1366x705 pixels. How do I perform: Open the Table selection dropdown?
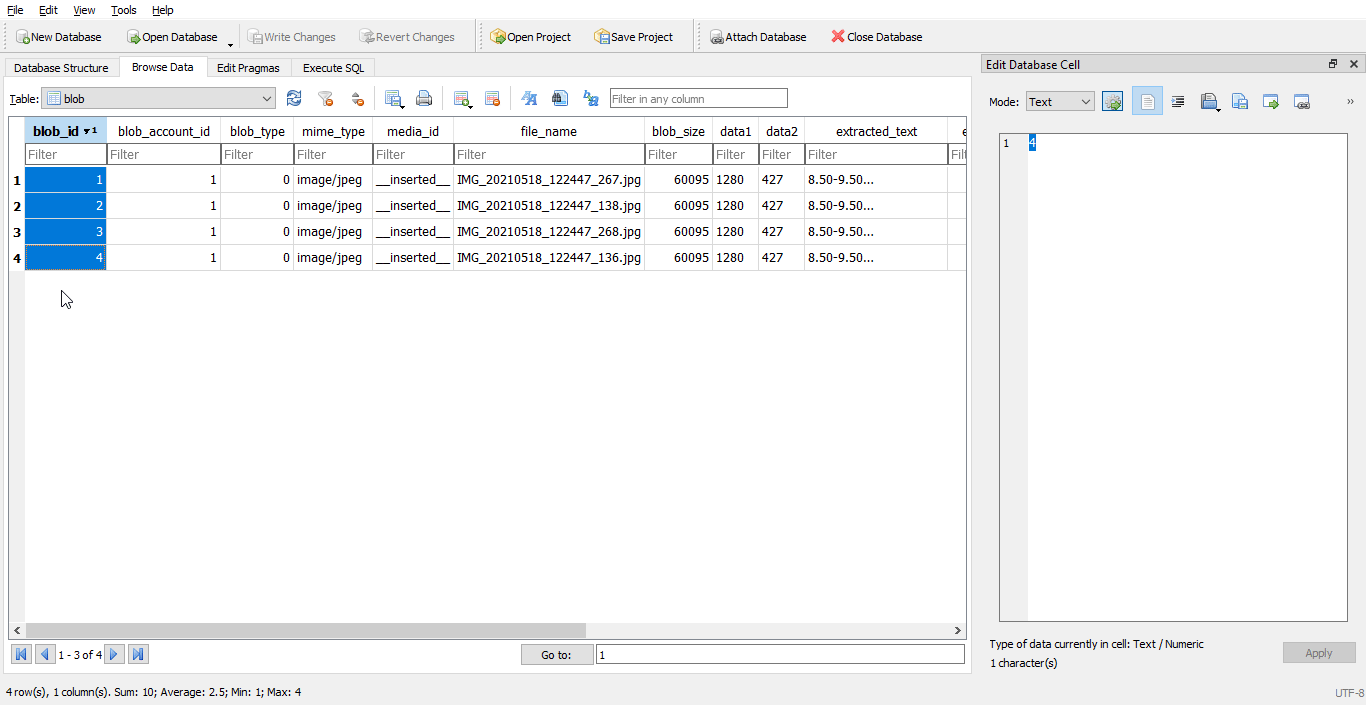[x=158, y=99]
